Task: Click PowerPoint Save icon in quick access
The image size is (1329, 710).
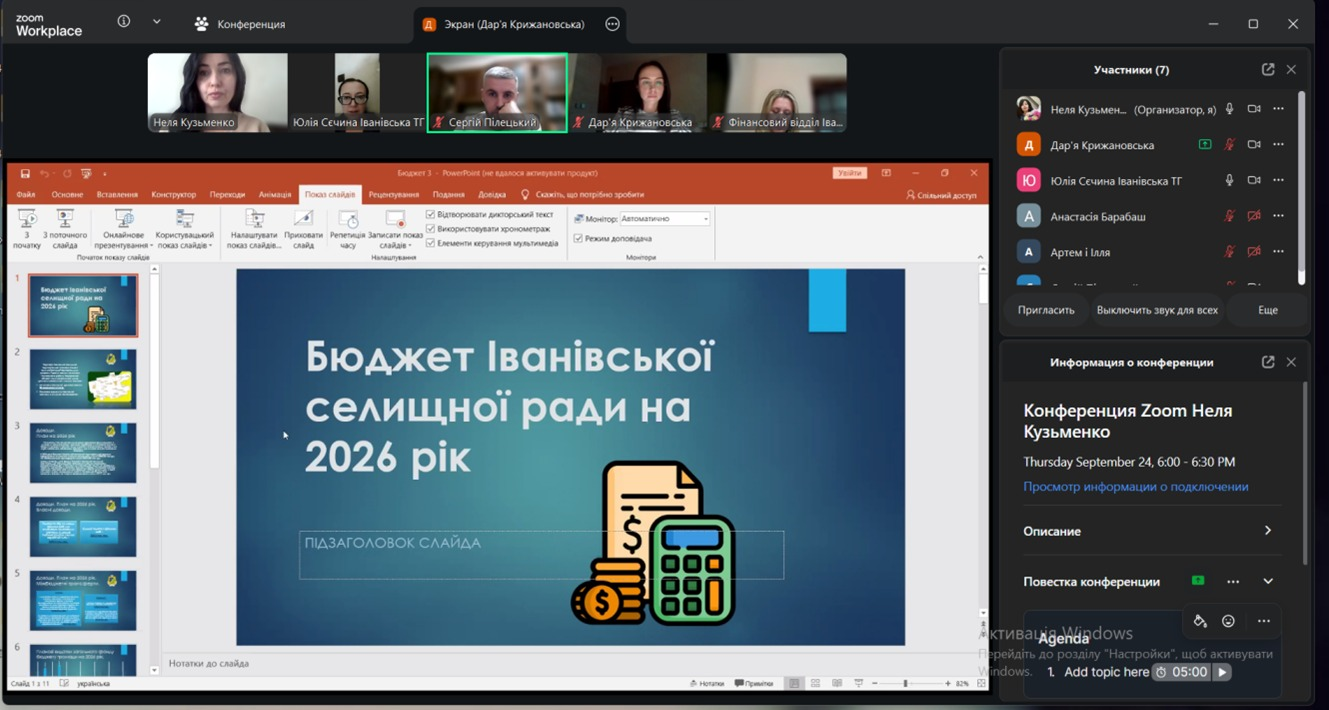Action: [x=25, y=173]
